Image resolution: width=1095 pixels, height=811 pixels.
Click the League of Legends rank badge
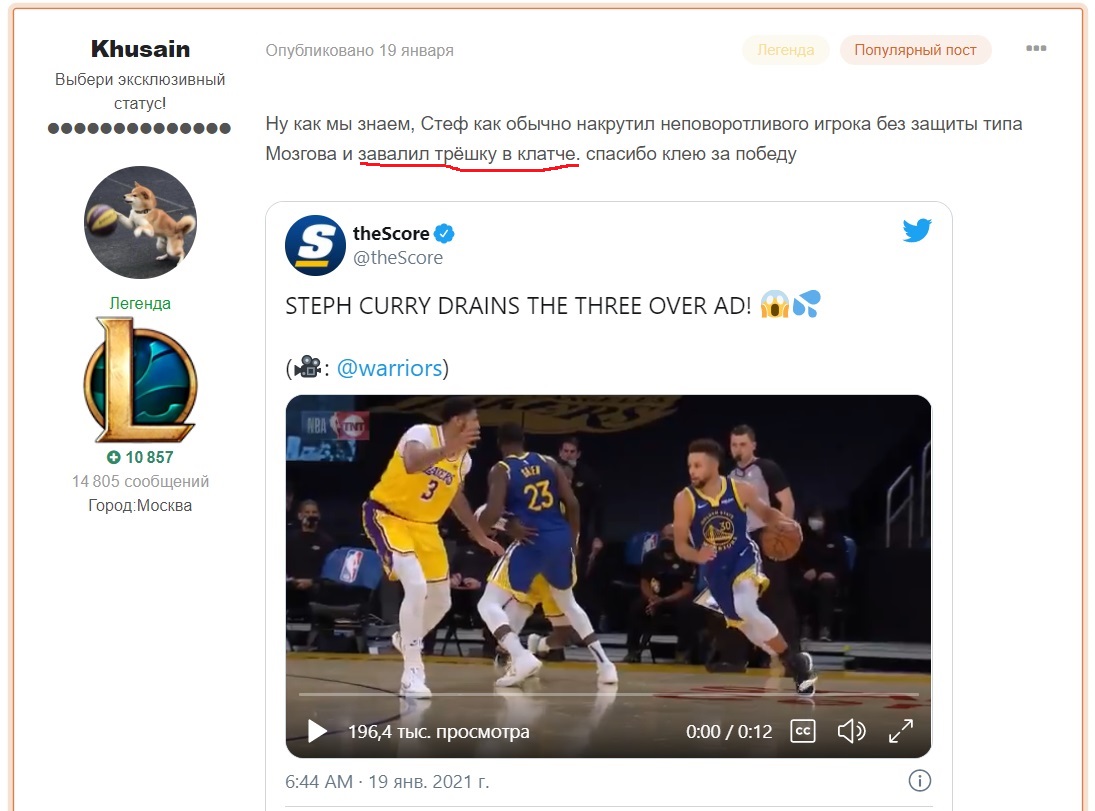[x=140, y=380]
